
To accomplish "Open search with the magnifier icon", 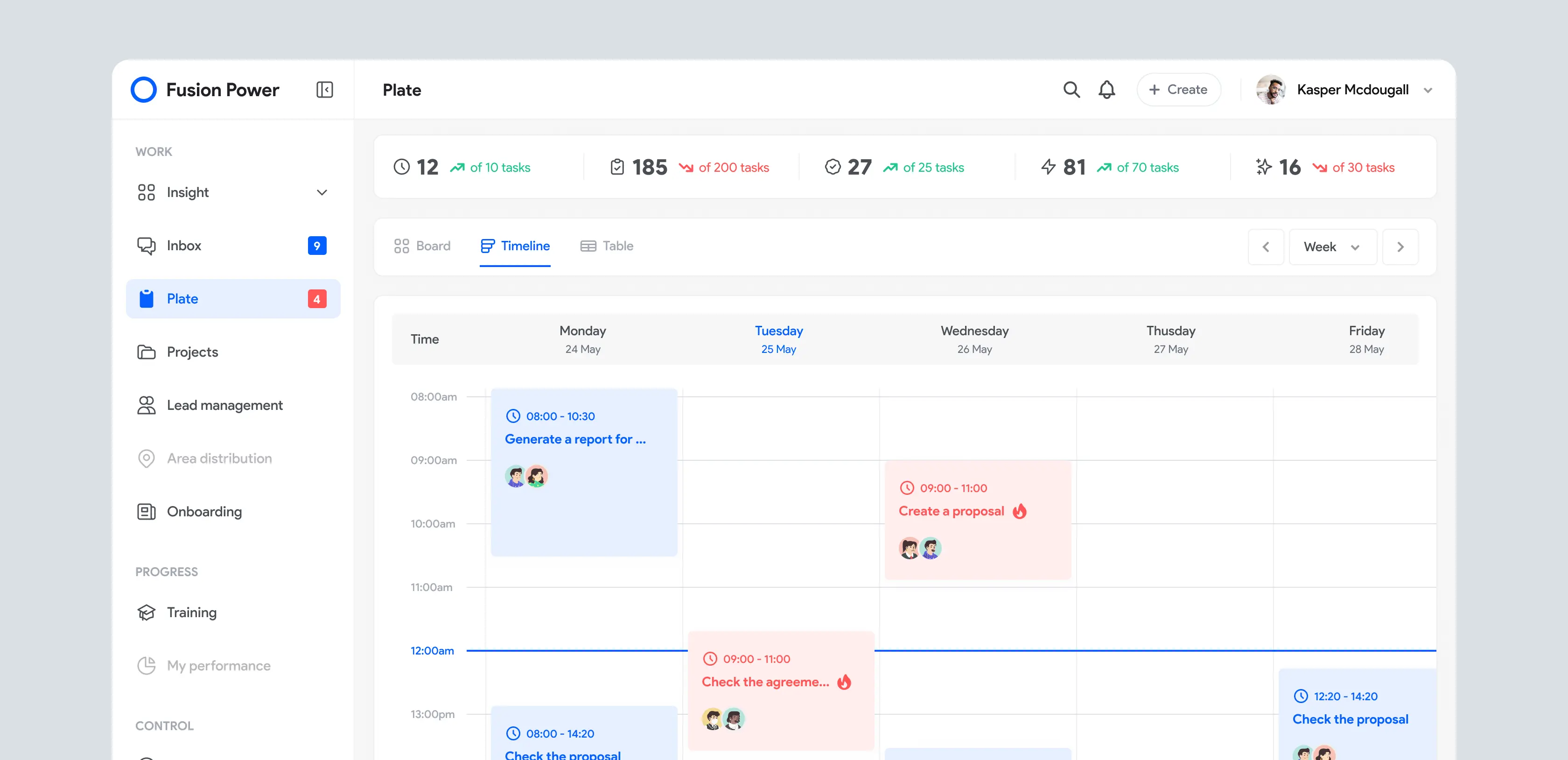I will point(1071,90).
